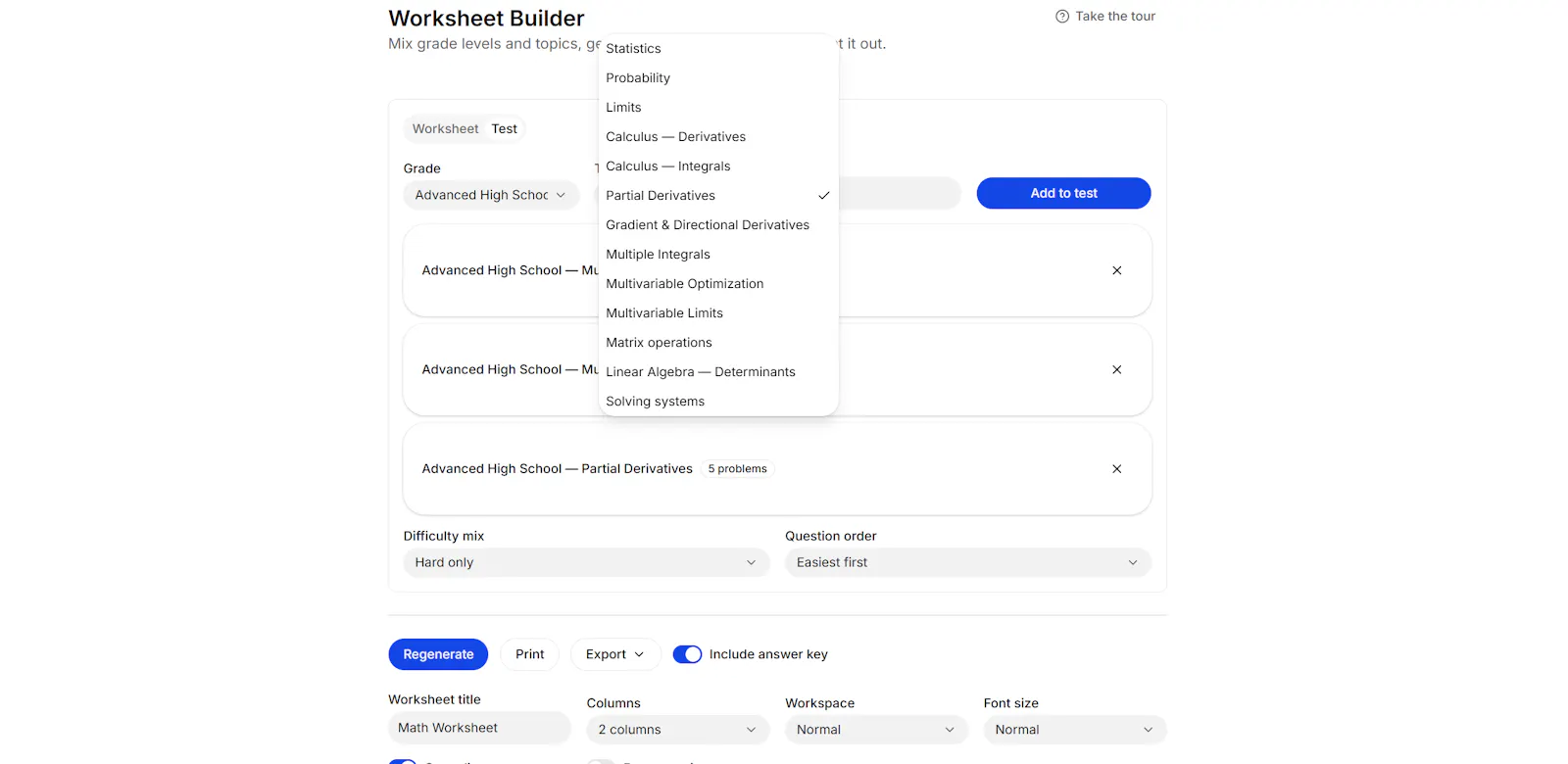
Task: Choose Multivariable Optimization topic
Action: [x=718, y=284]
